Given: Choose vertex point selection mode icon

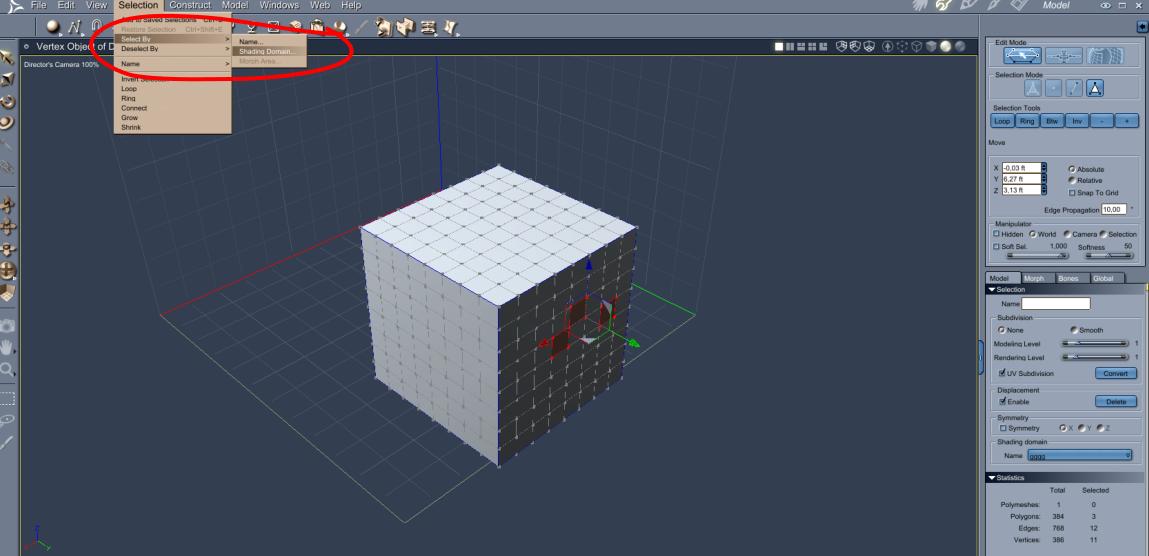Looking at the screenshot, I should pos(1053,89).
